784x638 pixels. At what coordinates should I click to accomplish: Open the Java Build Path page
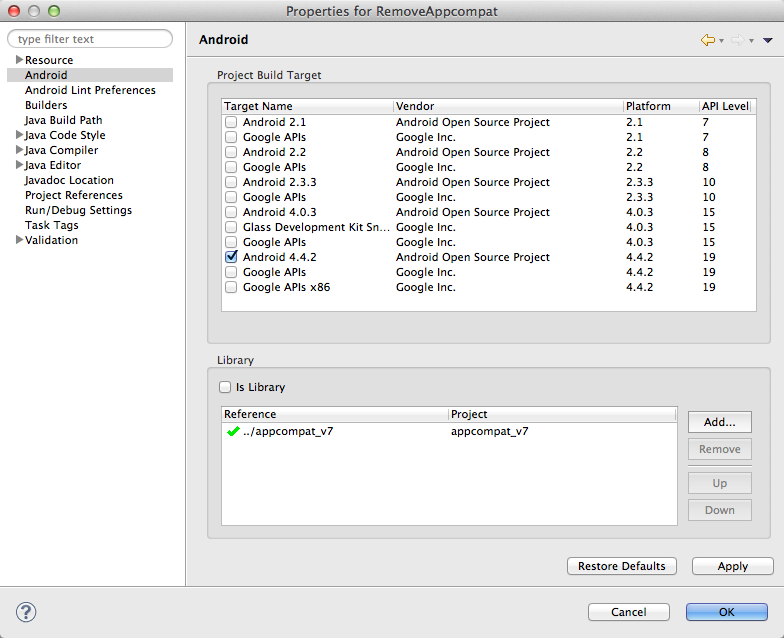coord(63,120)
